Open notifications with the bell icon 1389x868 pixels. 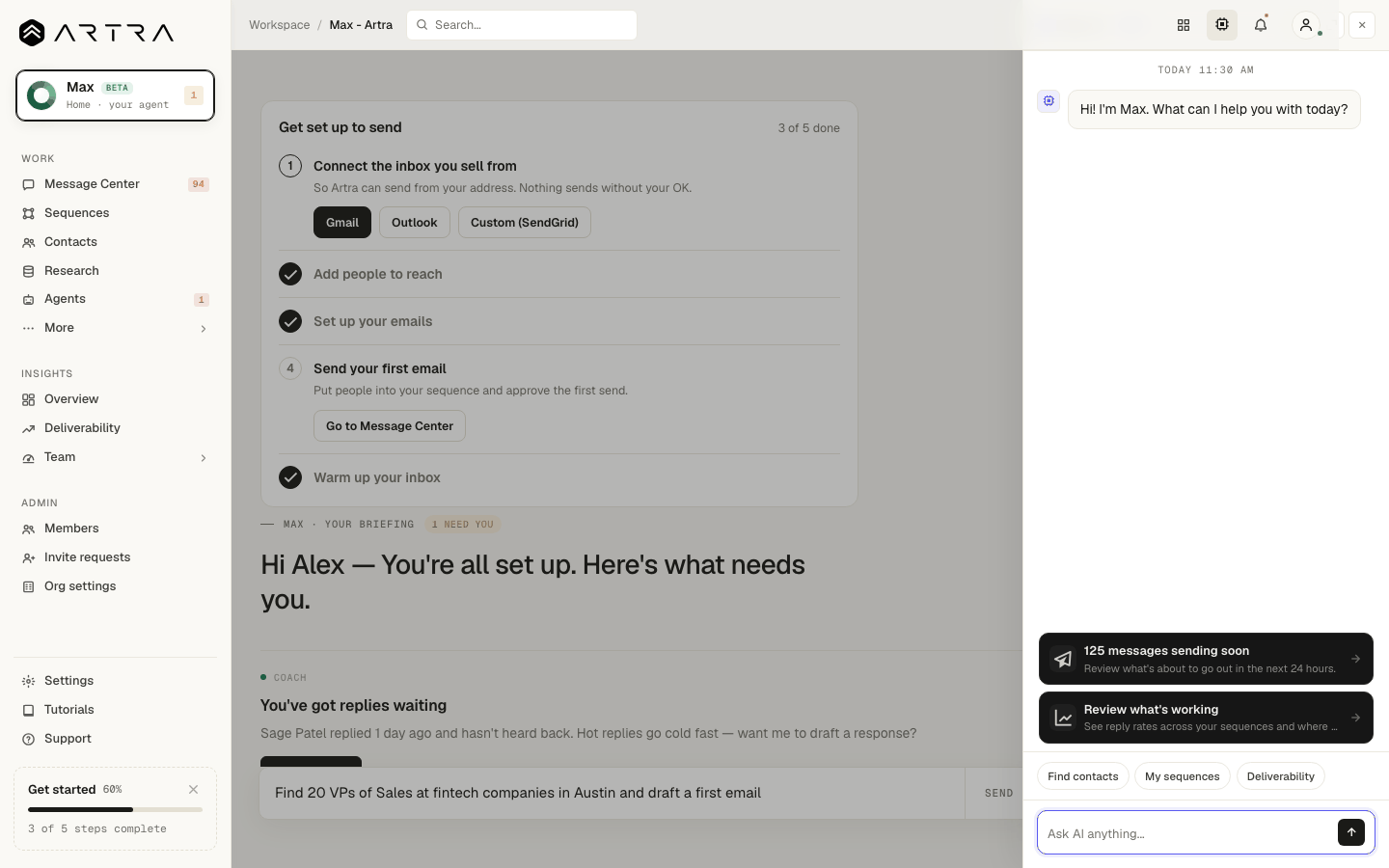pos(1261,25)
